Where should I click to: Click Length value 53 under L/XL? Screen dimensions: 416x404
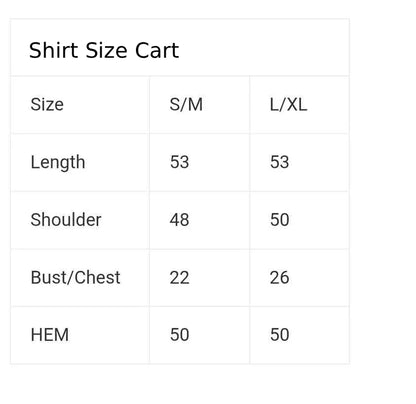pyautogui.click(x=279, y=162)
